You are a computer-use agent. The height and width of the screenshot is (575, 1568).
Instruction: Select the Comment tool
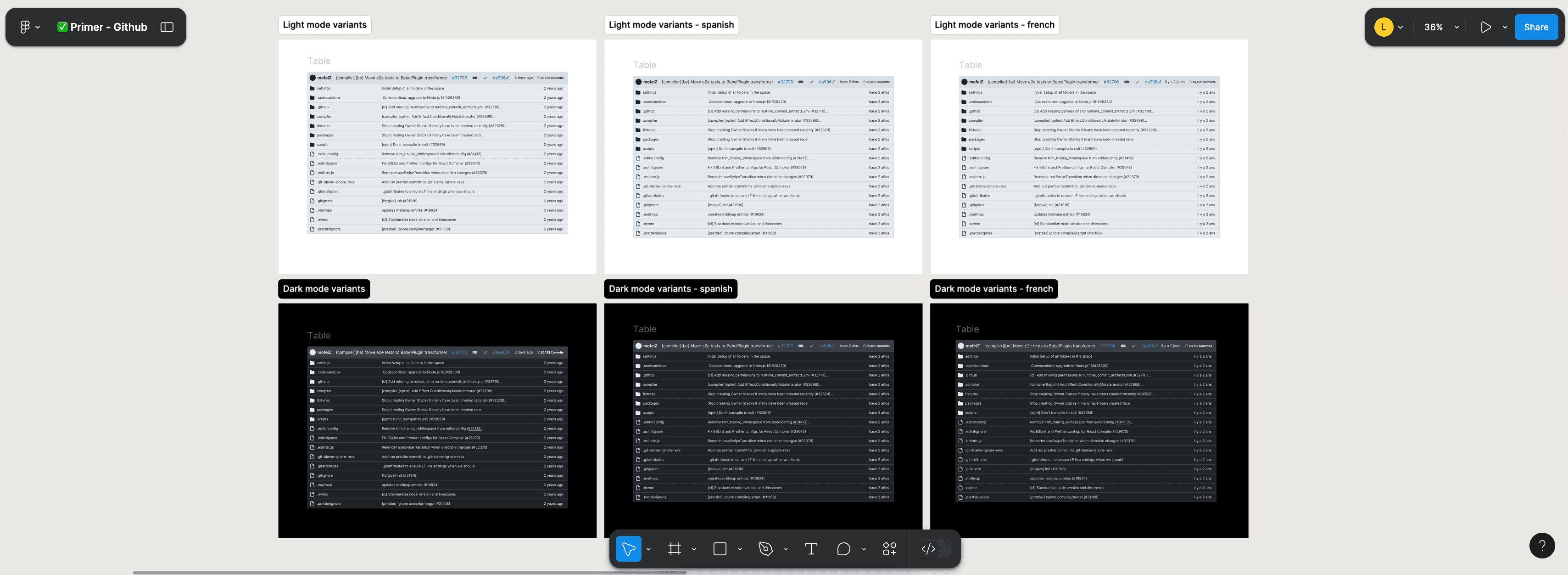[x=843, y=549]
